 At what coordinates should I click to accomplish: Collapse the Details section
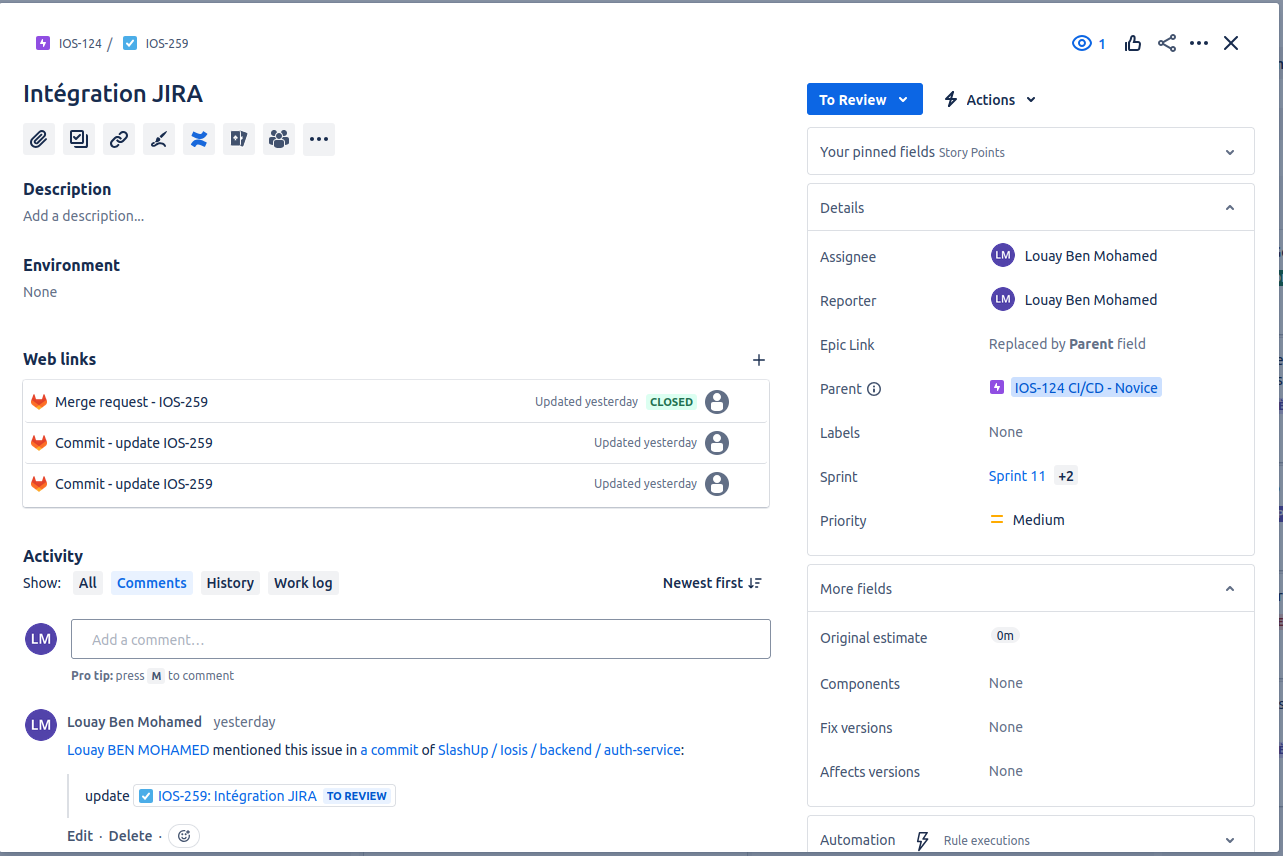point(1229,207)
